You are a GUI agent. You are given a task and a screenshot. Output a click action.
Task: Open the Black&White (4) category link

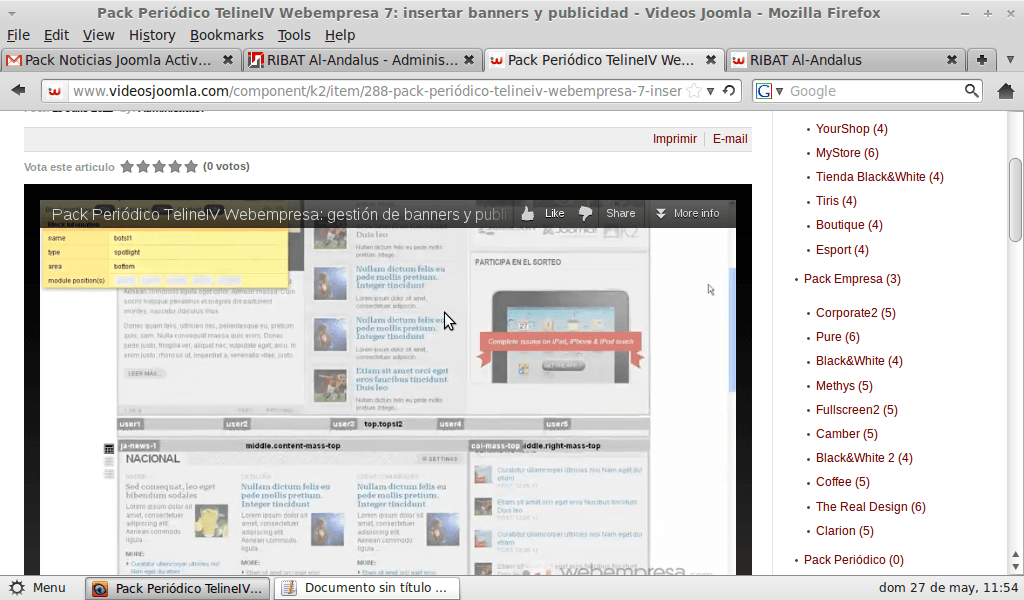pyautogui.click(x=859, y=361)
